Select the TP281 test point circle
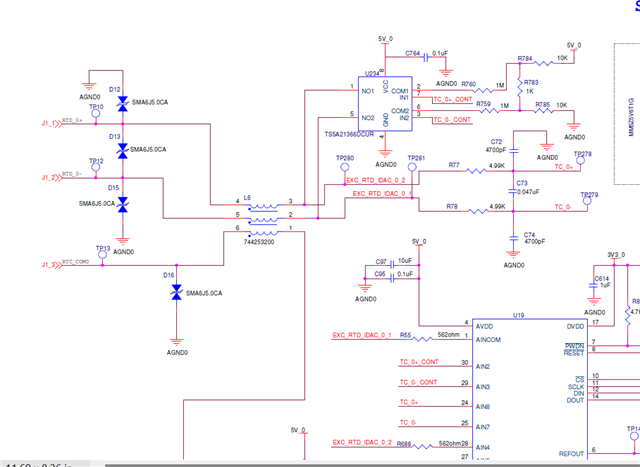Viewport: 640px width, 467px height. click(x=412, y=167)
